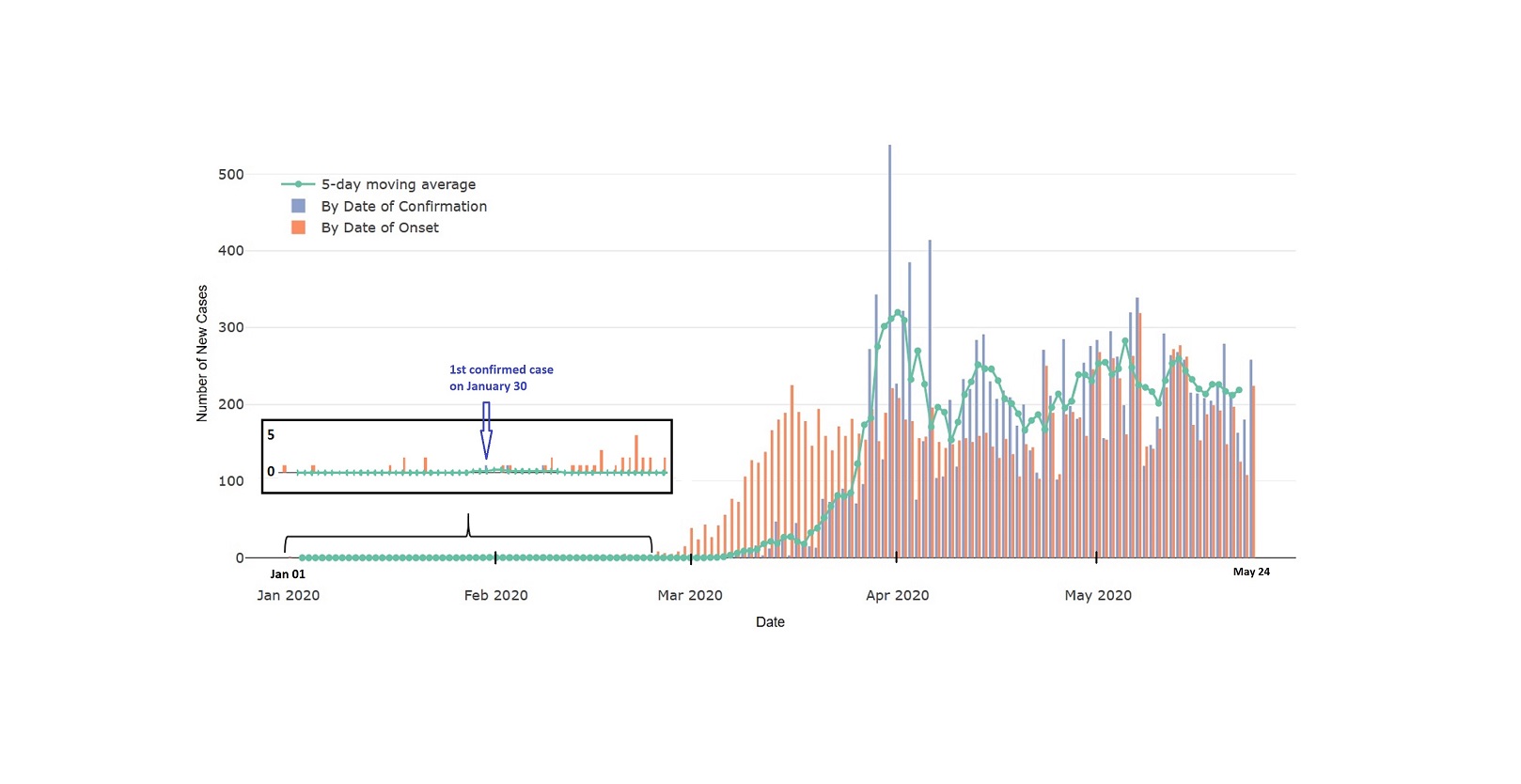Image resolution: width=1521 pixels, height=784 pixels.
Task: Toggle the 'By Date of Onset' legend label
Action: click(x=380, y=227)
